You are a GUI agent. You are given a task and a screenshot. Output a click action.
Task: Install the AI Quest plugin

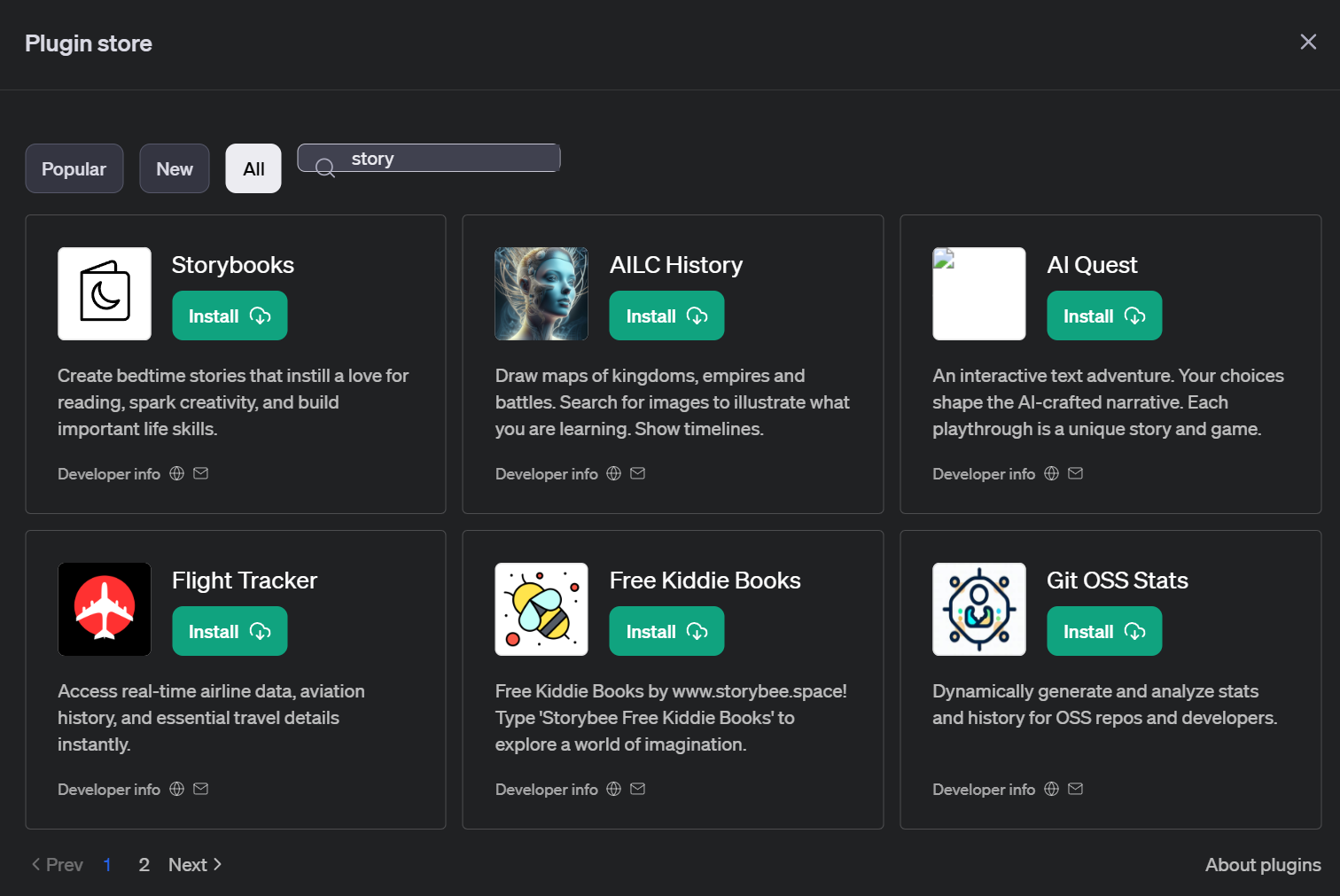point(1103,316)
